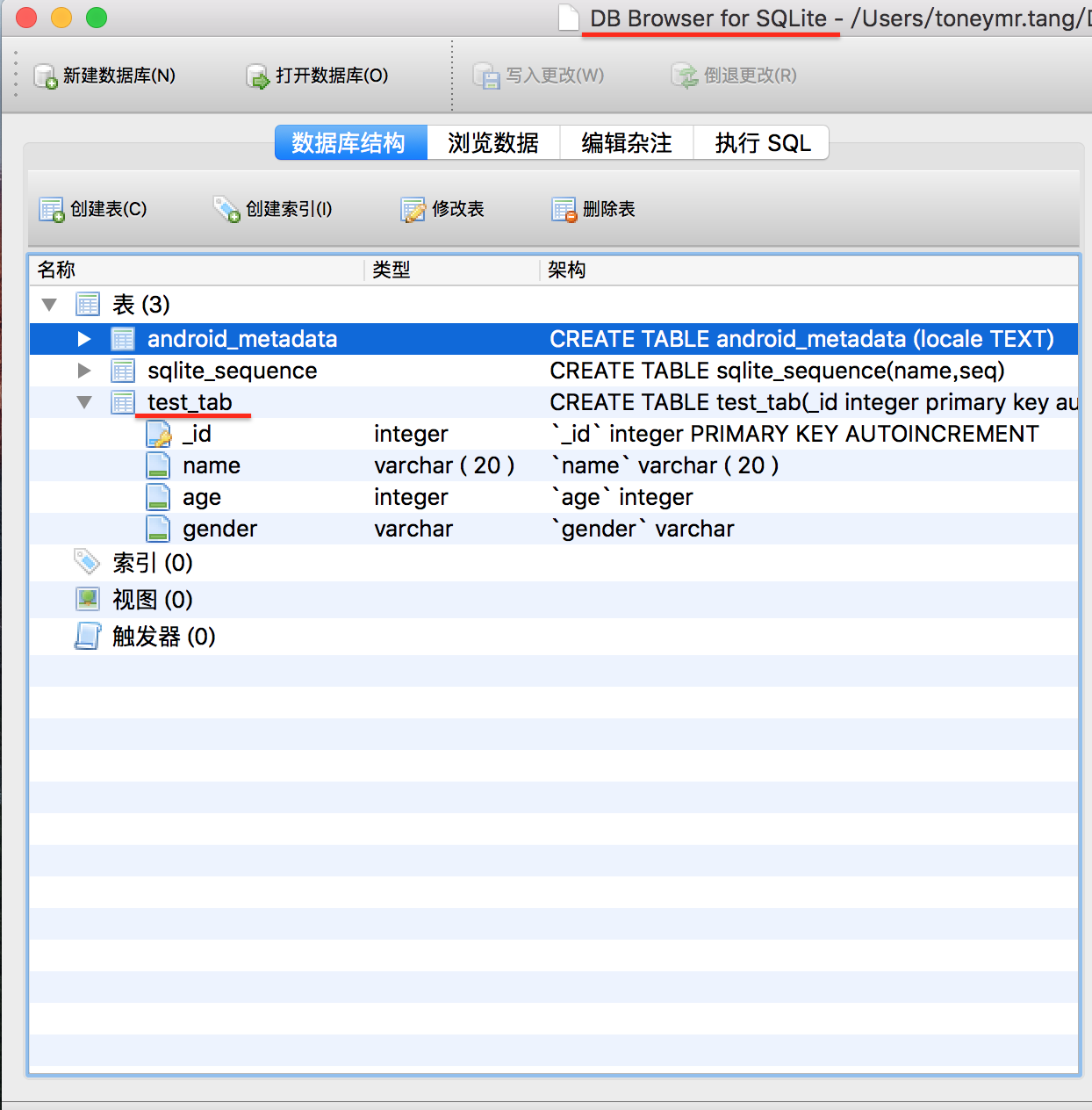1092x1110 pixels.
Task: Click the 类型 column header
Action: [392, 270]
